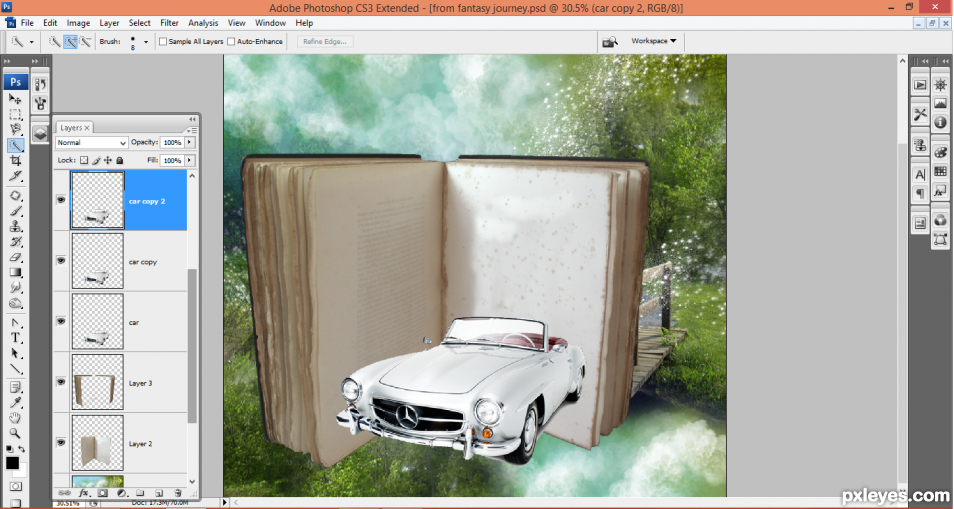Toggle Lock position icon

(108, 161)
